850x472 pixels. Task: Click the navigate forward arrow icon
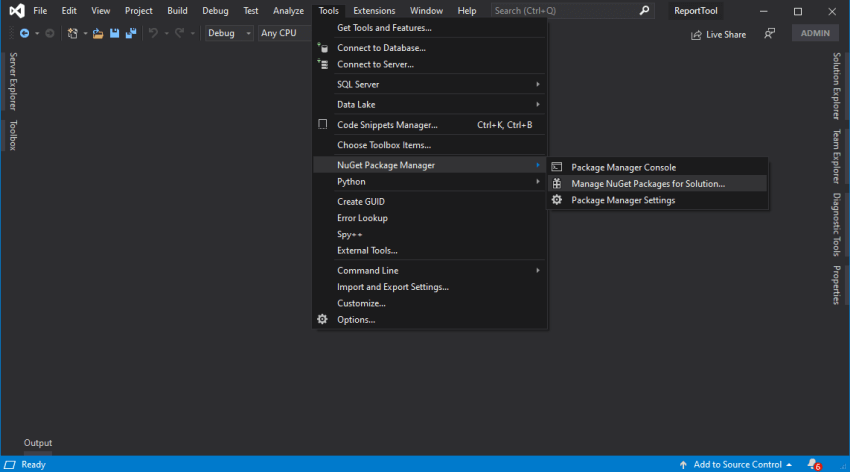[49, 33]
